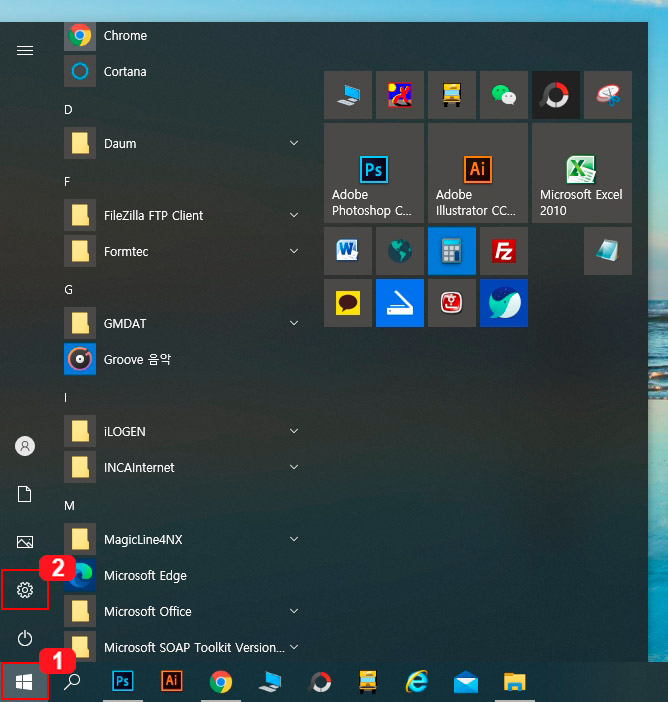
Task: Open taskbar search magnifier
Action: click(x=72, y=682)
